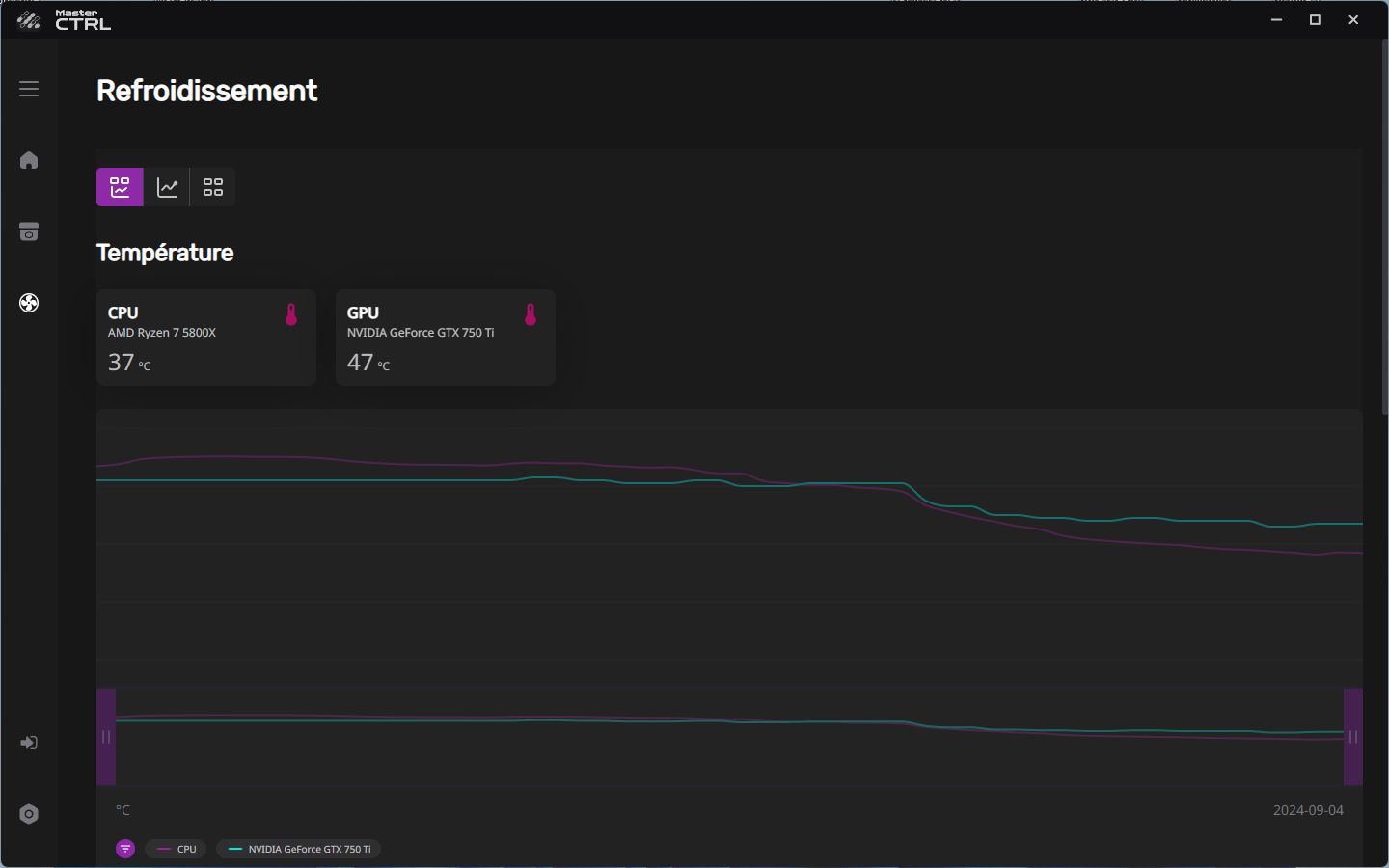Open the devices icon in the sidebar

pyautogui.click(x=29, y=231)
